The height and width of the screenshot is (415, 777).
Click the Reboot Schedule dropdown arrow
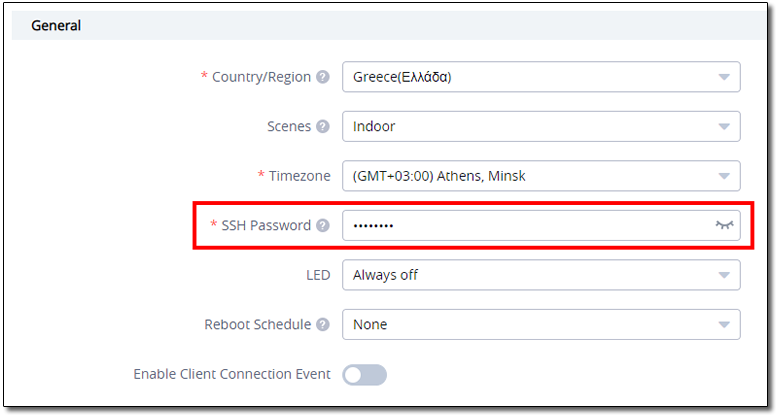point(724,325)
